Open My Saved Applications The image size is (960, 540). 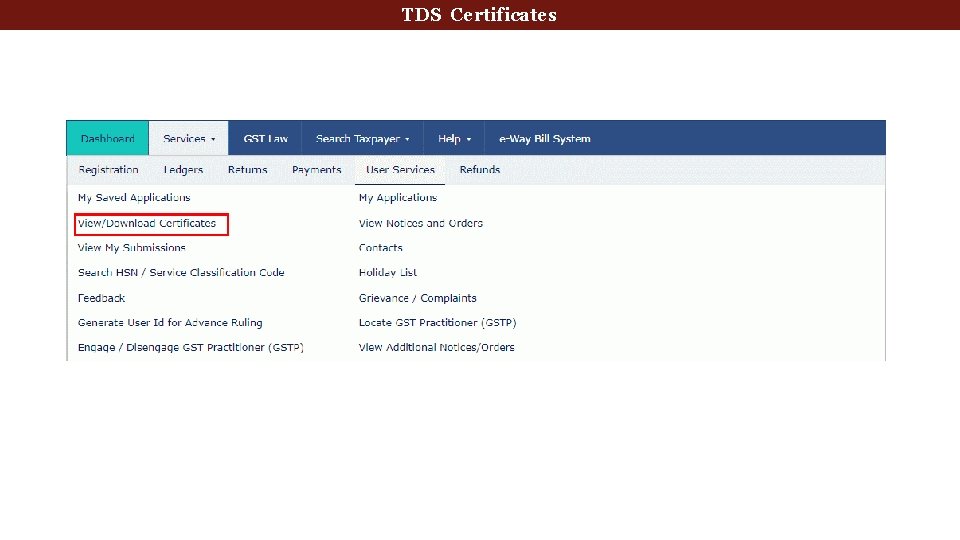[133, 197]
